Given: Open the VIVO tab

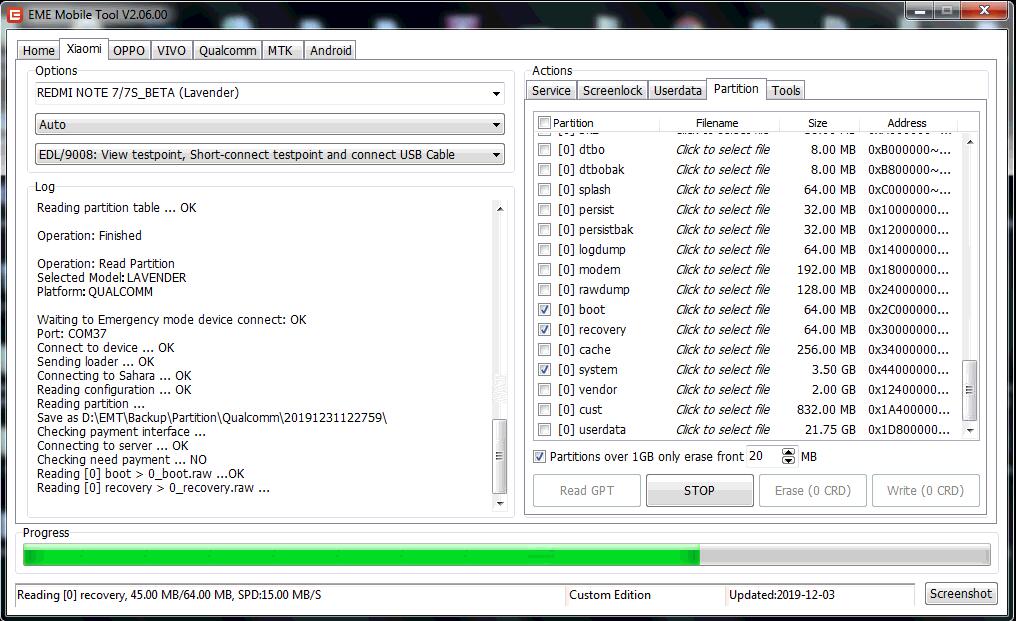Looking at the screenshot, I should pyautogui.click(x=171, y=51).
